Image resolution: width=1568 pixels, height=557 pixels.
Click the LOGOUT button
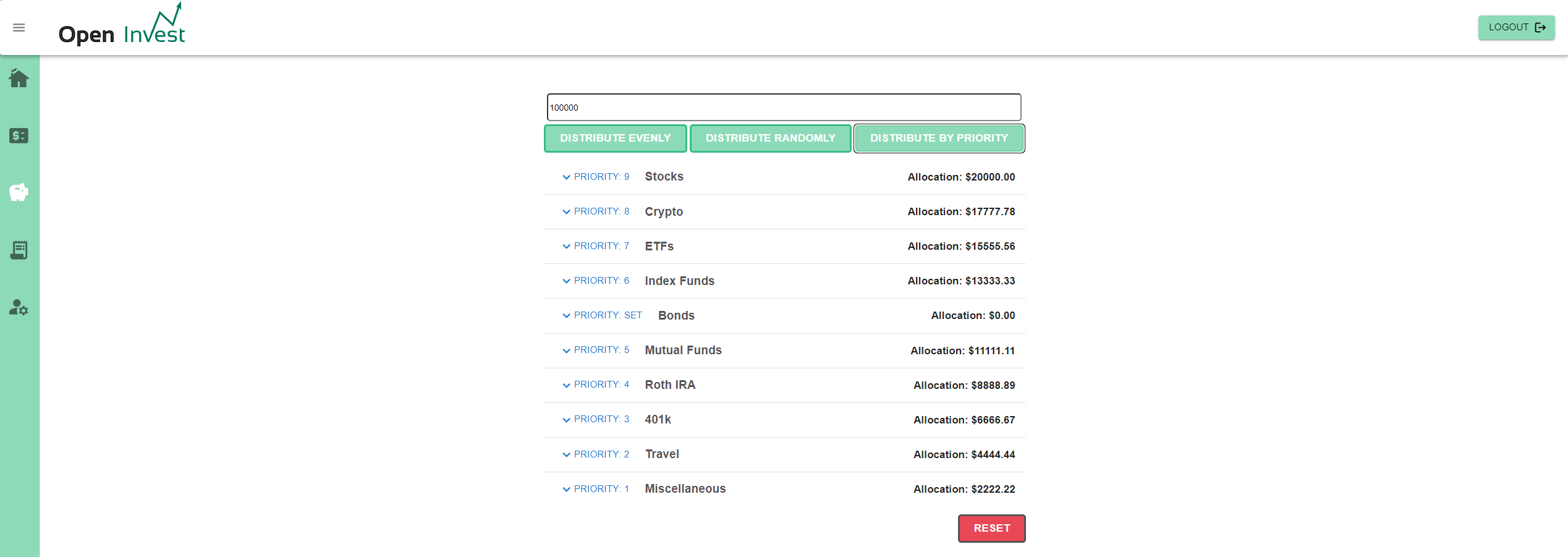click(x=1516, y=27)
